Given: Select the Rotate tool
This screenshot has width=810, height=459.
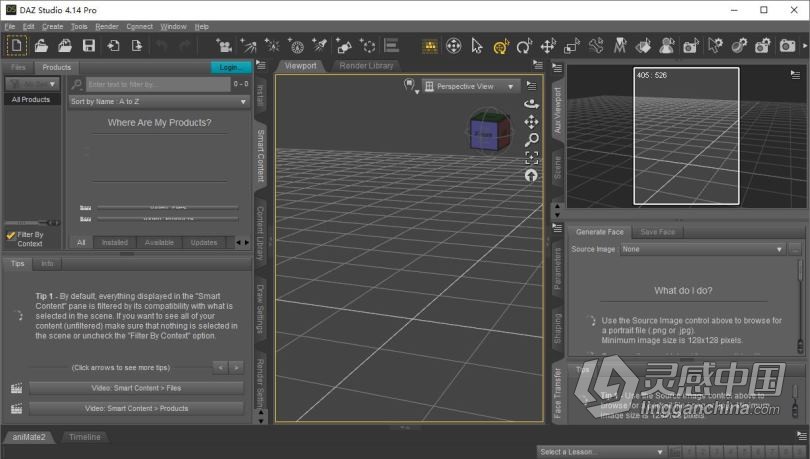Looking at the screenshot, I should click(524, 46).
